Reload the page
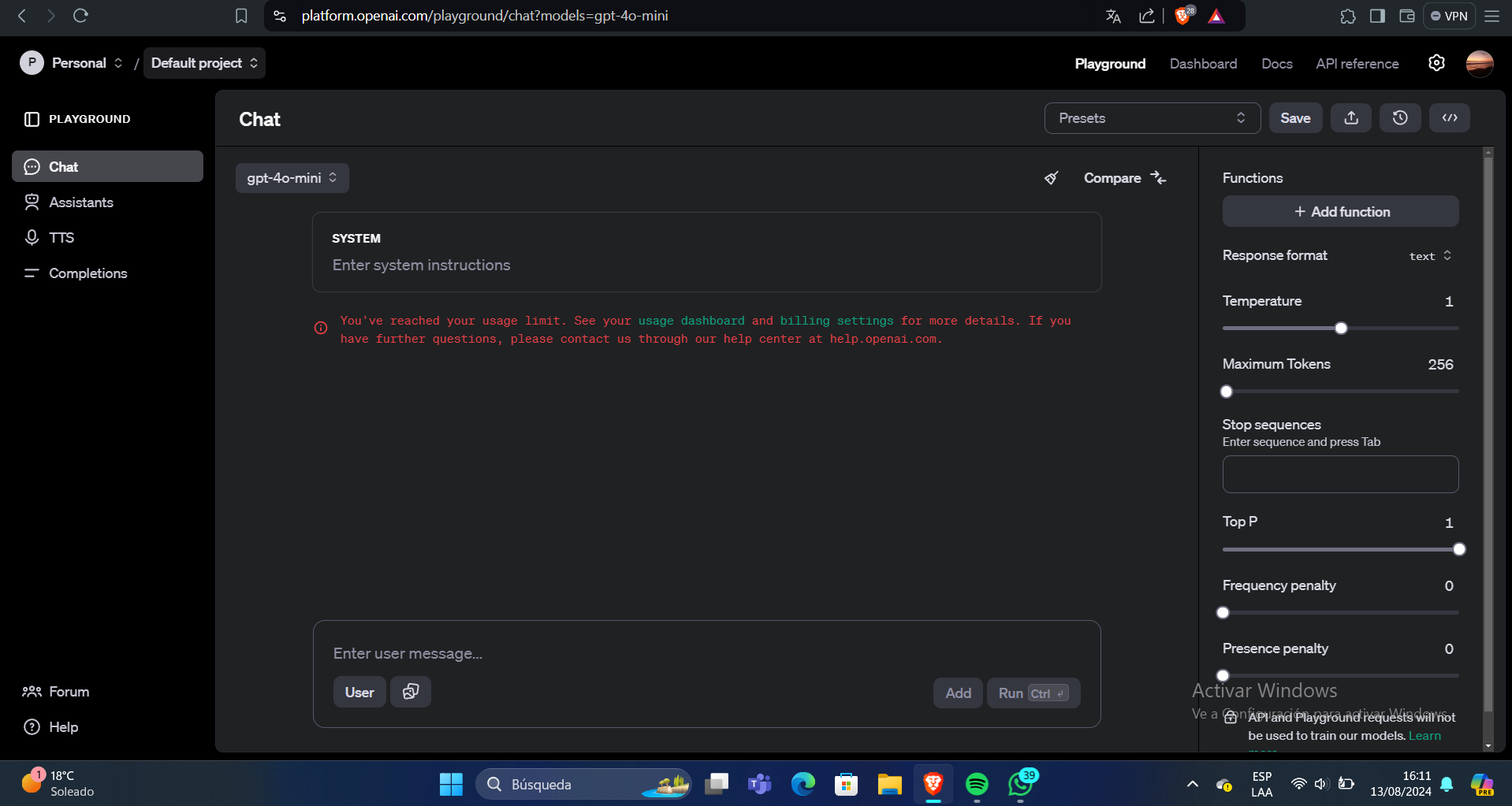Screen dimensions: 1512x806 point(80,16)
